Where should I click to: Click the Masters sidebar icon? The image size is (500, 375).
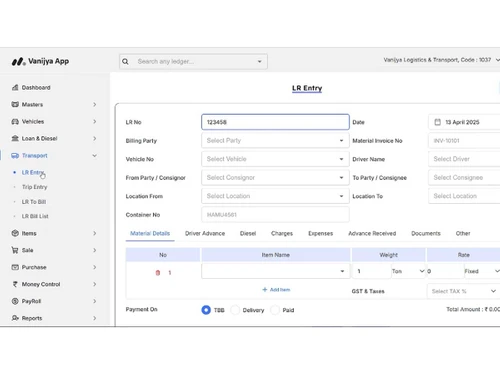click(15, 105)
